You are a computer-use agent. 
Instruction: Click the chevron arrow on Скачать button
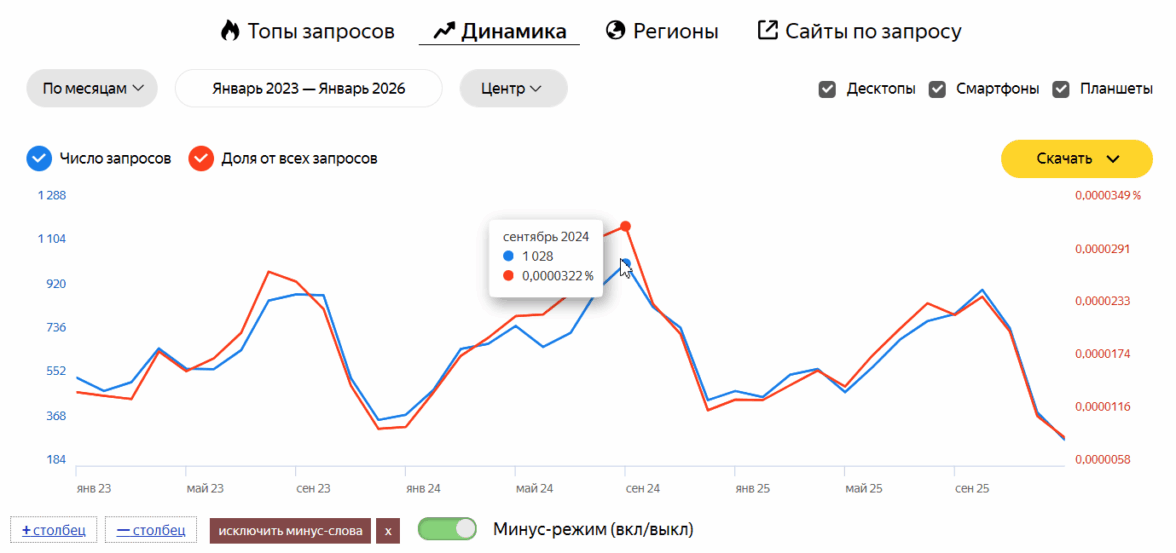tap(1114, 159)
